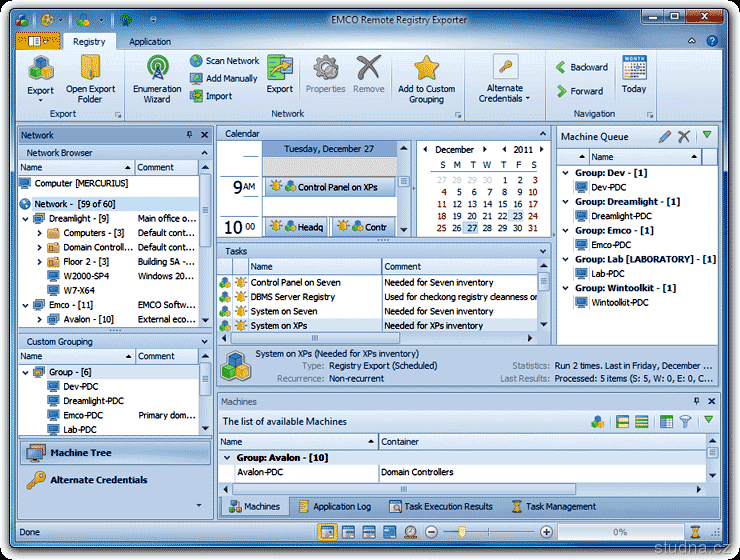Pin the Network panel using pushpin
The height and width of the screenshot is (560, 740).
189,135
